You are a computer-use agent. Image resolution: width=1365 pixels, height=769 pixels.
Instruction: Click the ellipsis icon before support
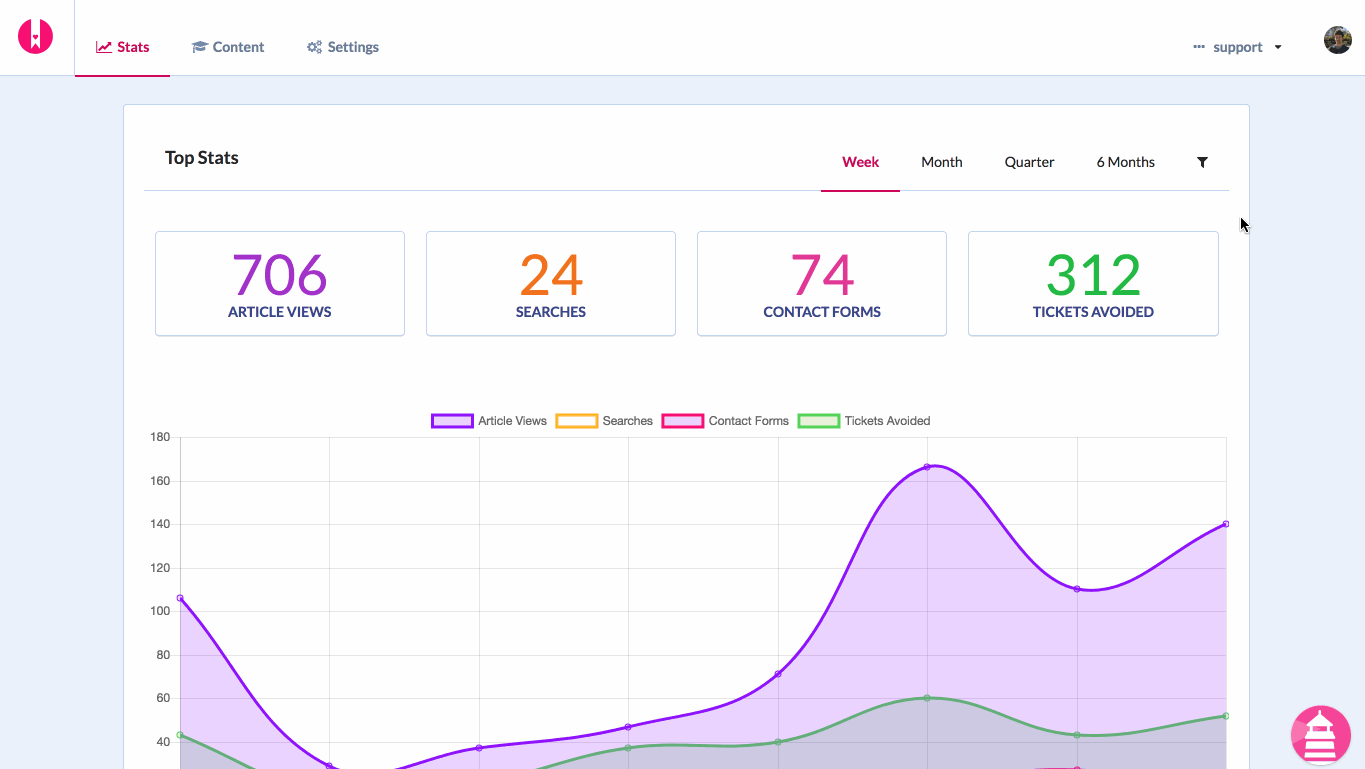1198,46
